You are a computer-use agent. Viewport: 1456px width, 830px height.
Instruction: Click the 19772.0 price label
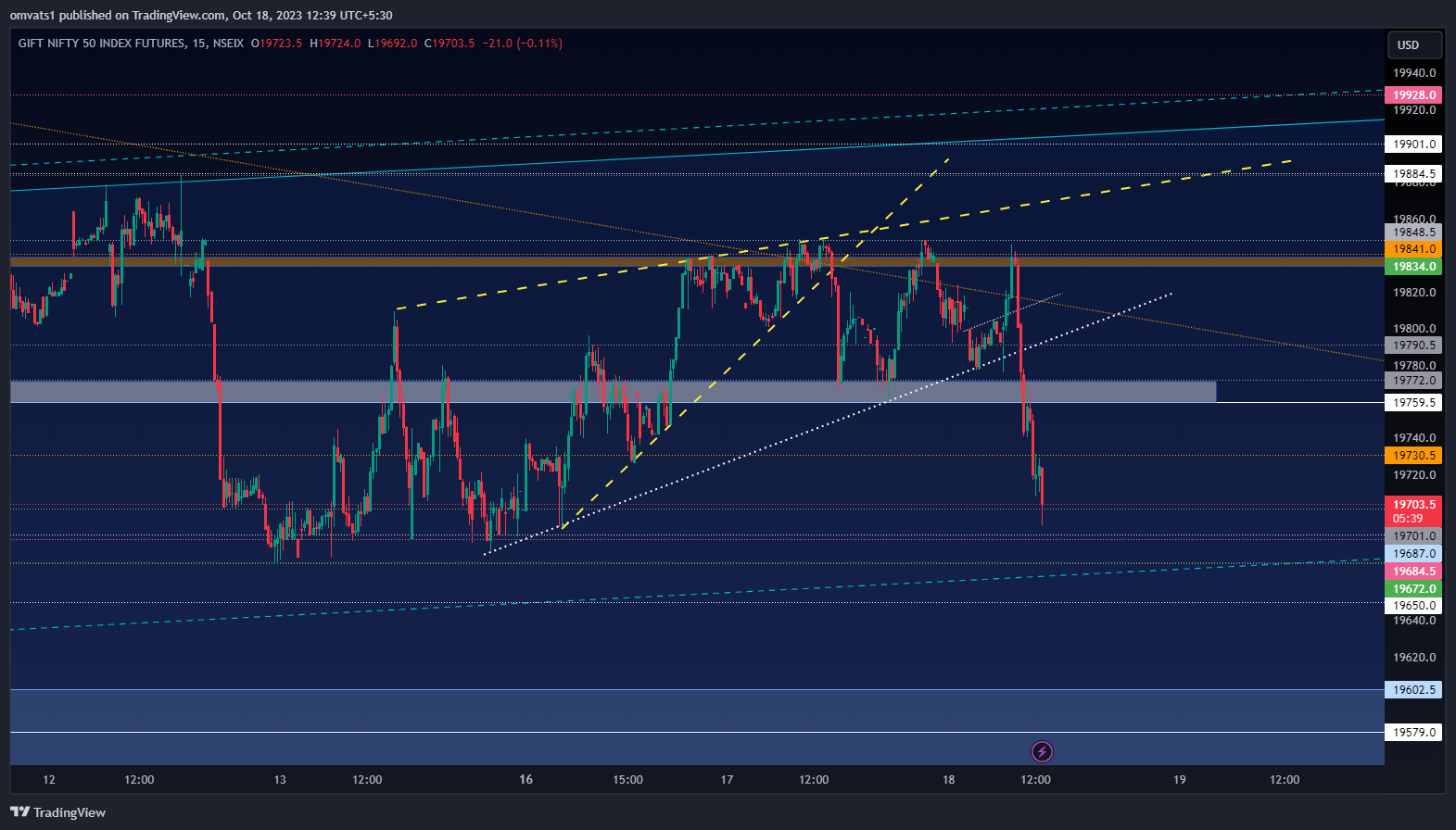click(x=1414, y=381)
